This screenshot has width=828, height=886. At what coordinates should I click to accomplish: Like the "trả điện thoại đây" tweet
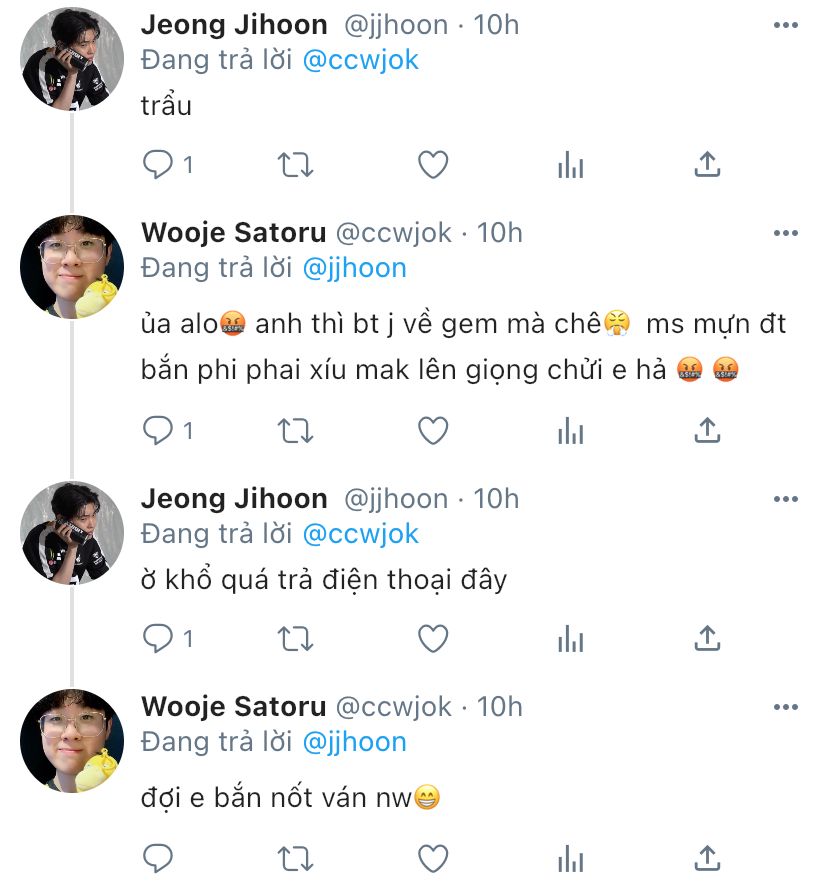pyautogui.click(x=433, y=639)
